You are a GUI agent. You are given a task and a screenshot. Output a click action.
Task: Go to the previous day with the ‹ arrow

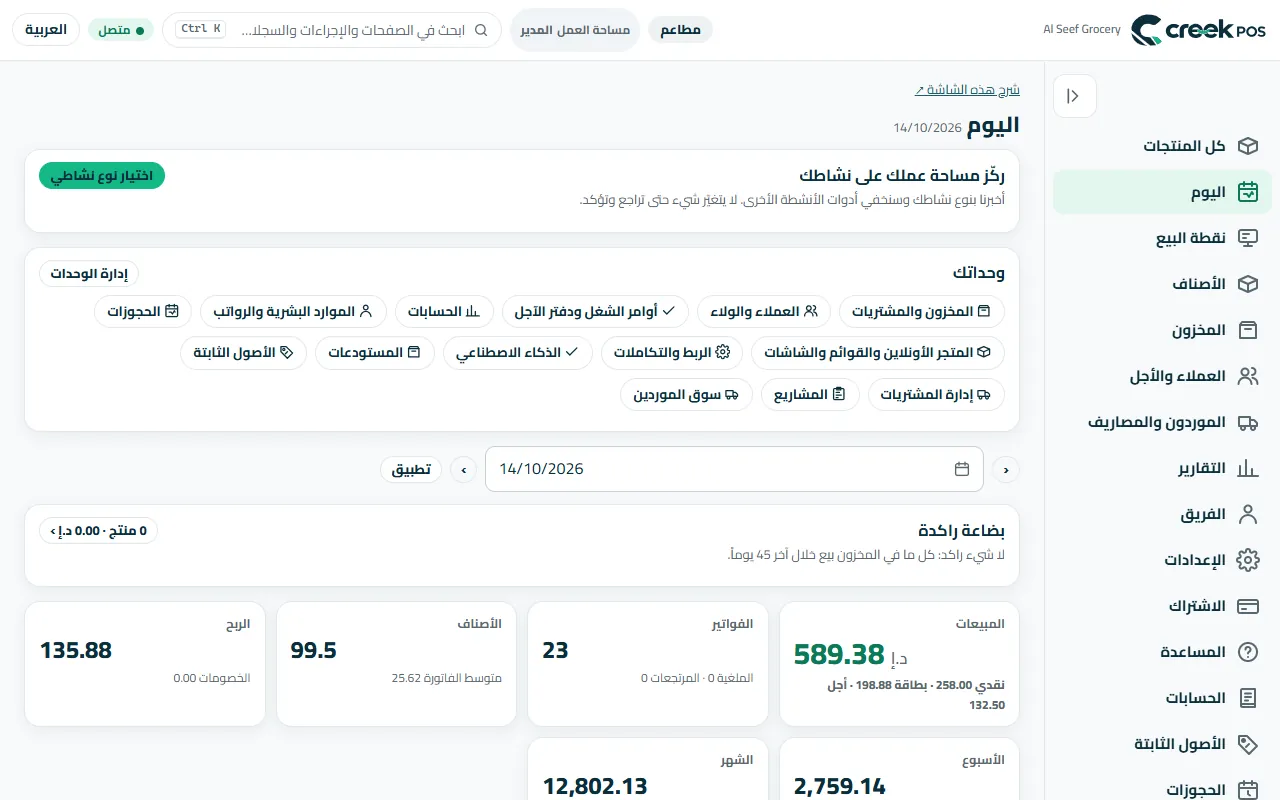coord(1005,469)
